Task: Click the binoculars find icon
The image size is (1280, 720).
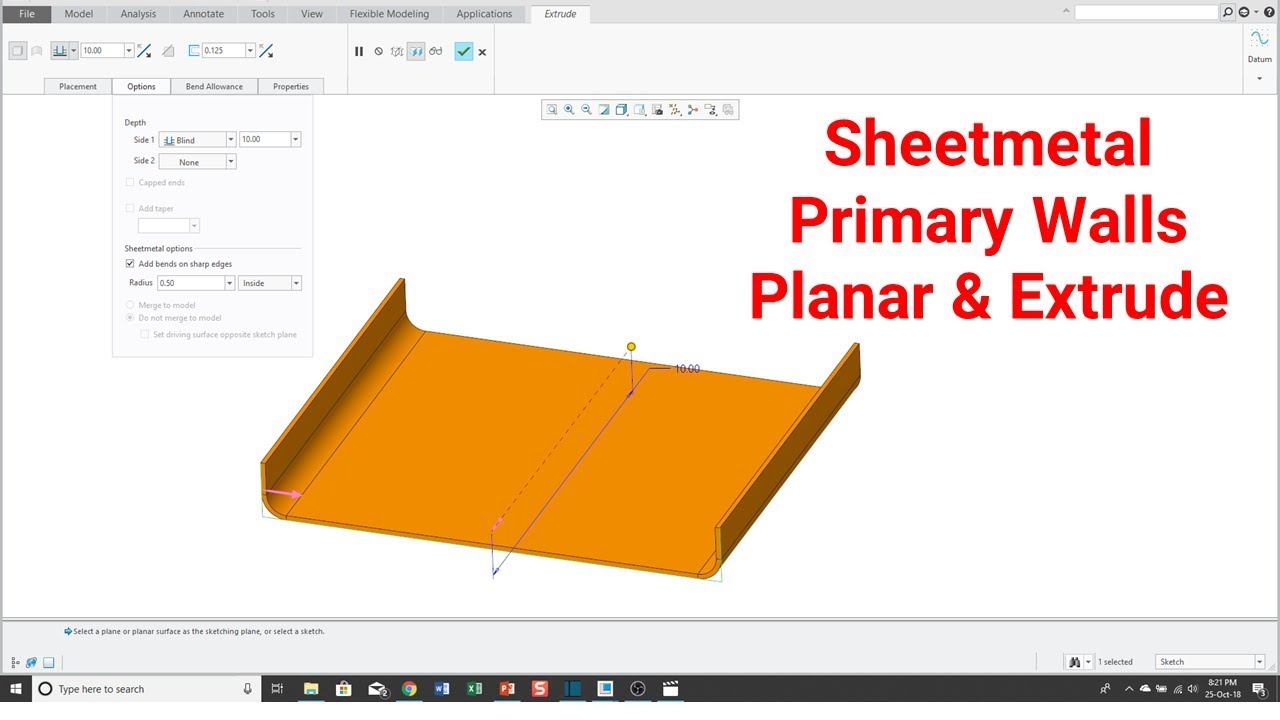Action: click(1075, 662)
